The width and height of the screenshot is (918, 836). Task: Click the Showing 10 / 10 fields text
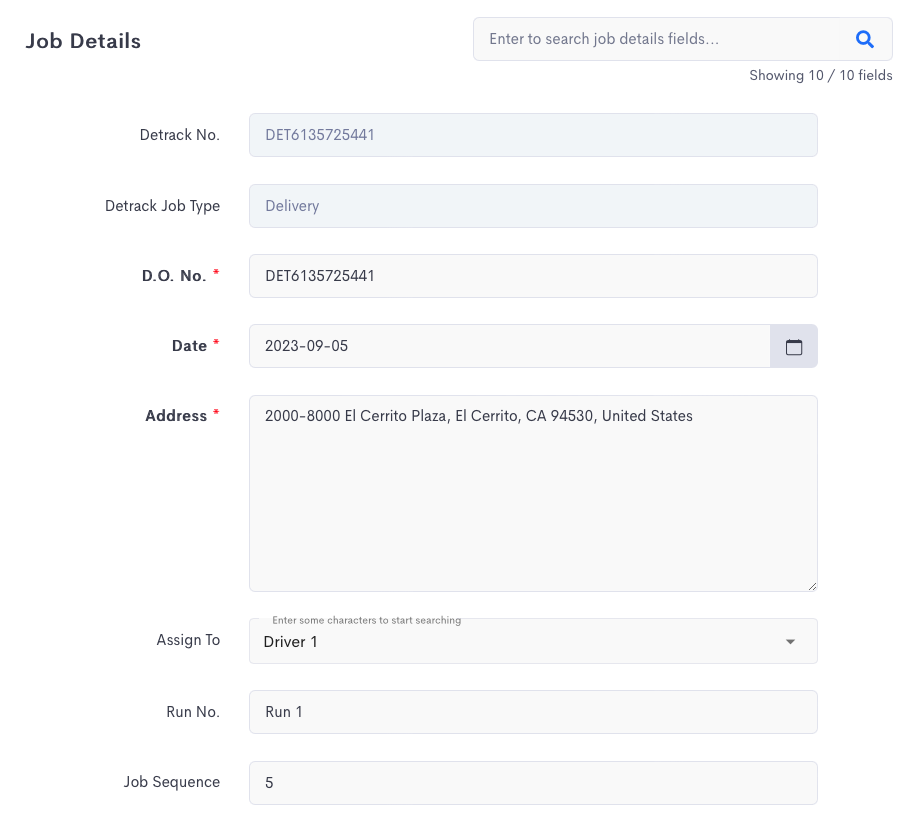tap(821, 76)
